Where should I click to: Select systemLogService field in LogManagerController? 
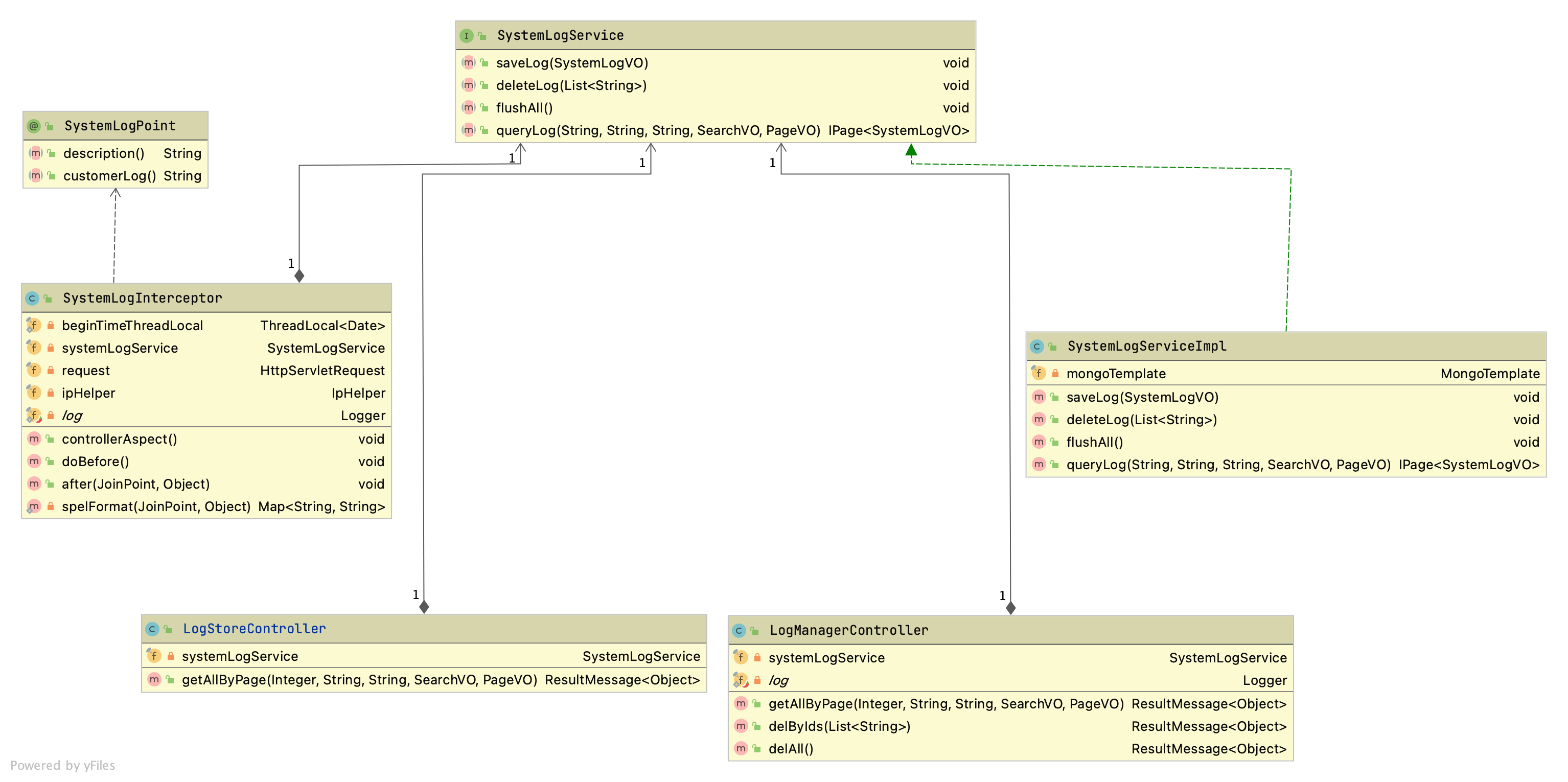click(x=826, y=658)
